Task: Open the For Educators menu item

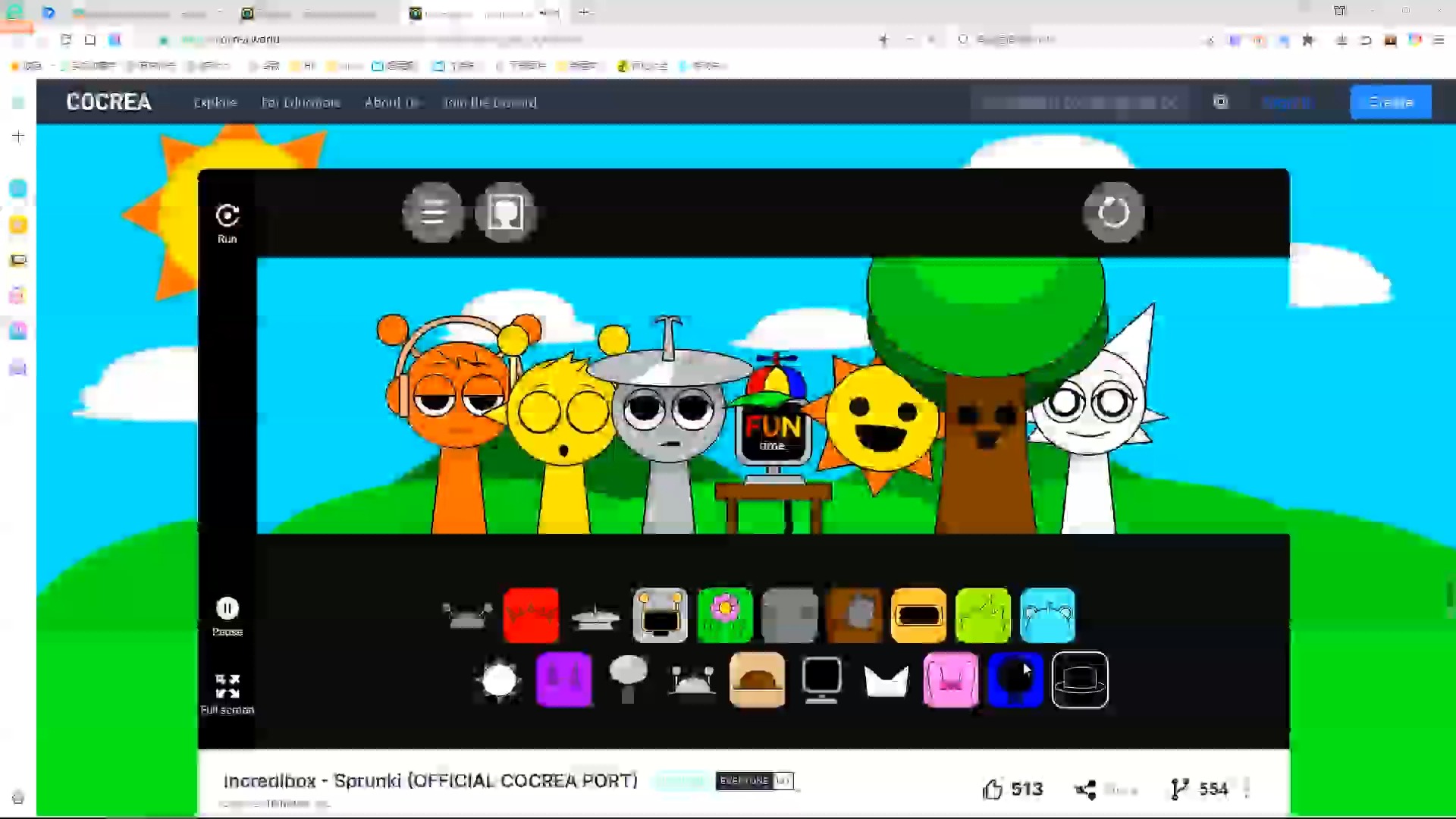Action: (x=300, y=102)
